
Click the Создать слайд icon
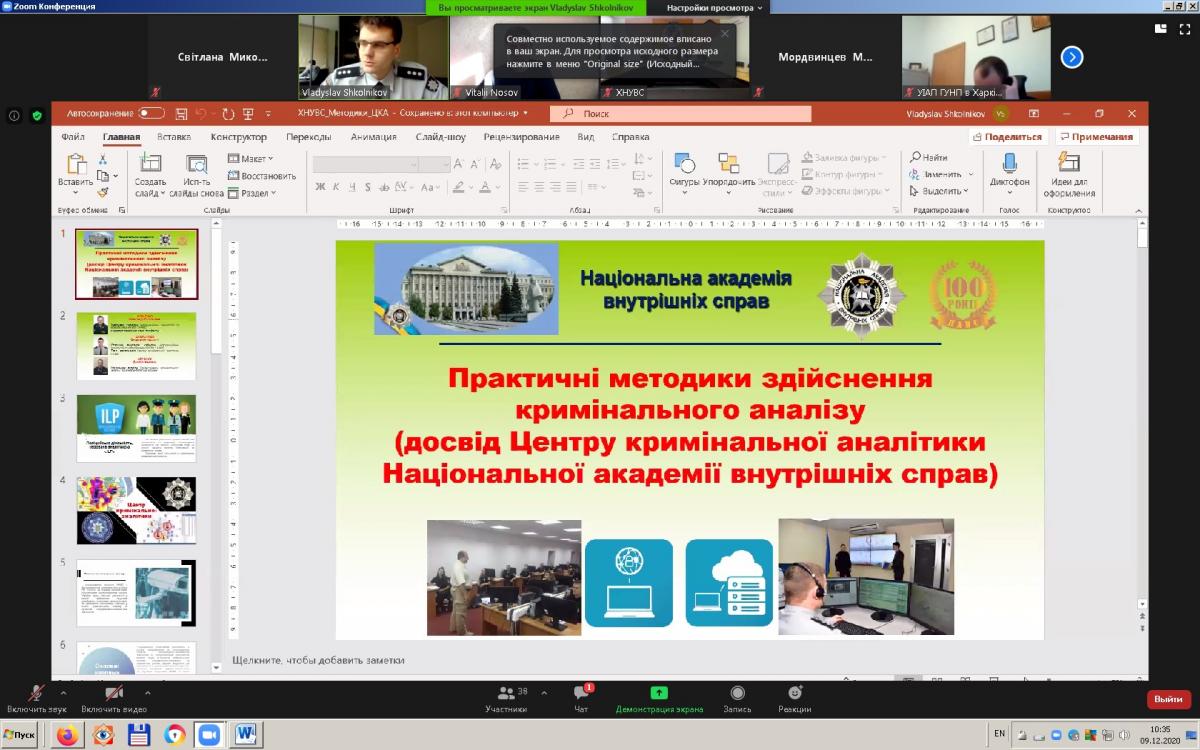150,164
